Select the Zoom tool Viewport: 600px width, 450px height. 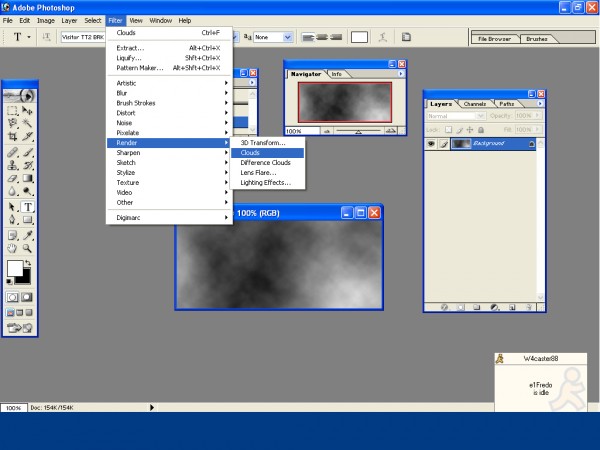(x=27, y=248)
